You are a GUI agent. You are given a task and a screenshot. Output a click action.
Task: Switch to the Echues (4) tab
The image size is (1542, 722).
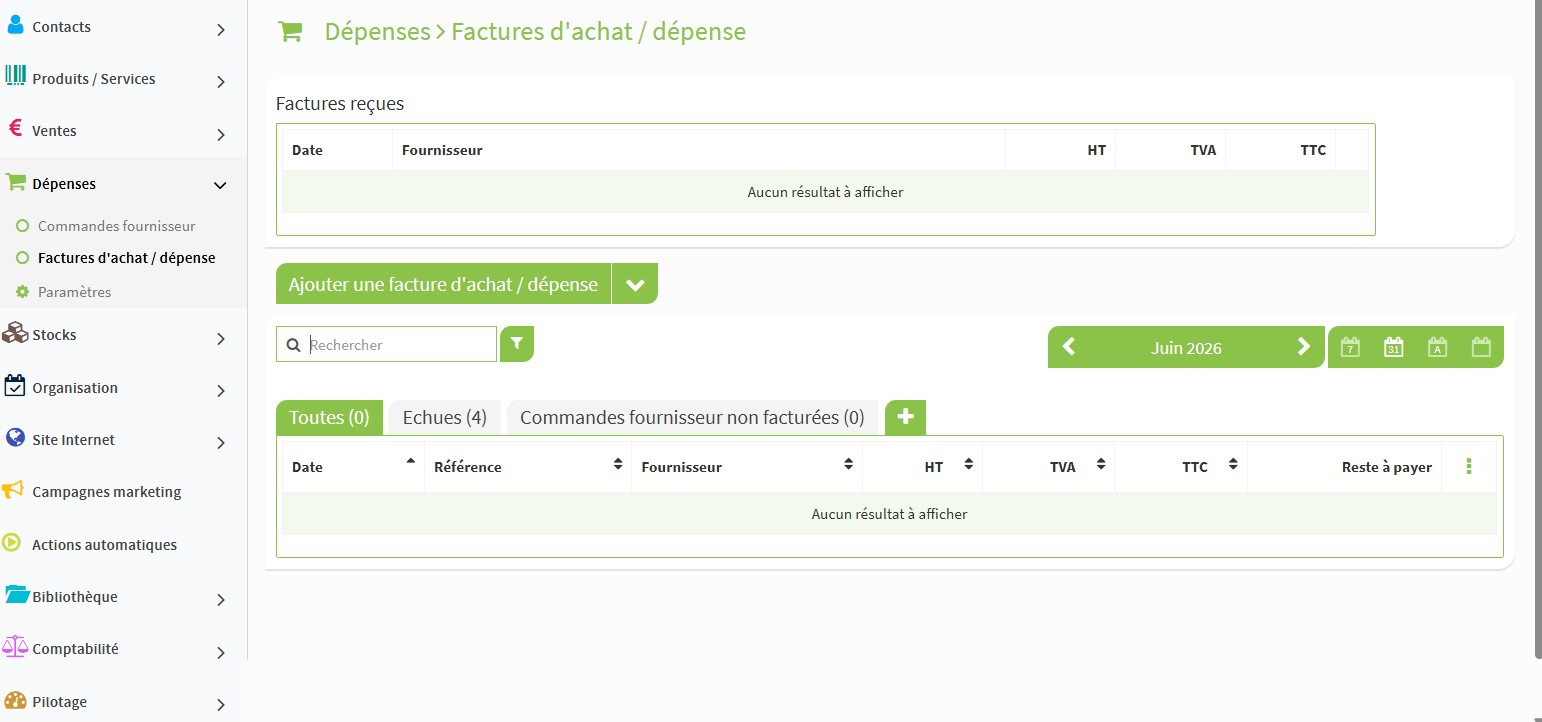pyautogui.click(x=445, y=417)
